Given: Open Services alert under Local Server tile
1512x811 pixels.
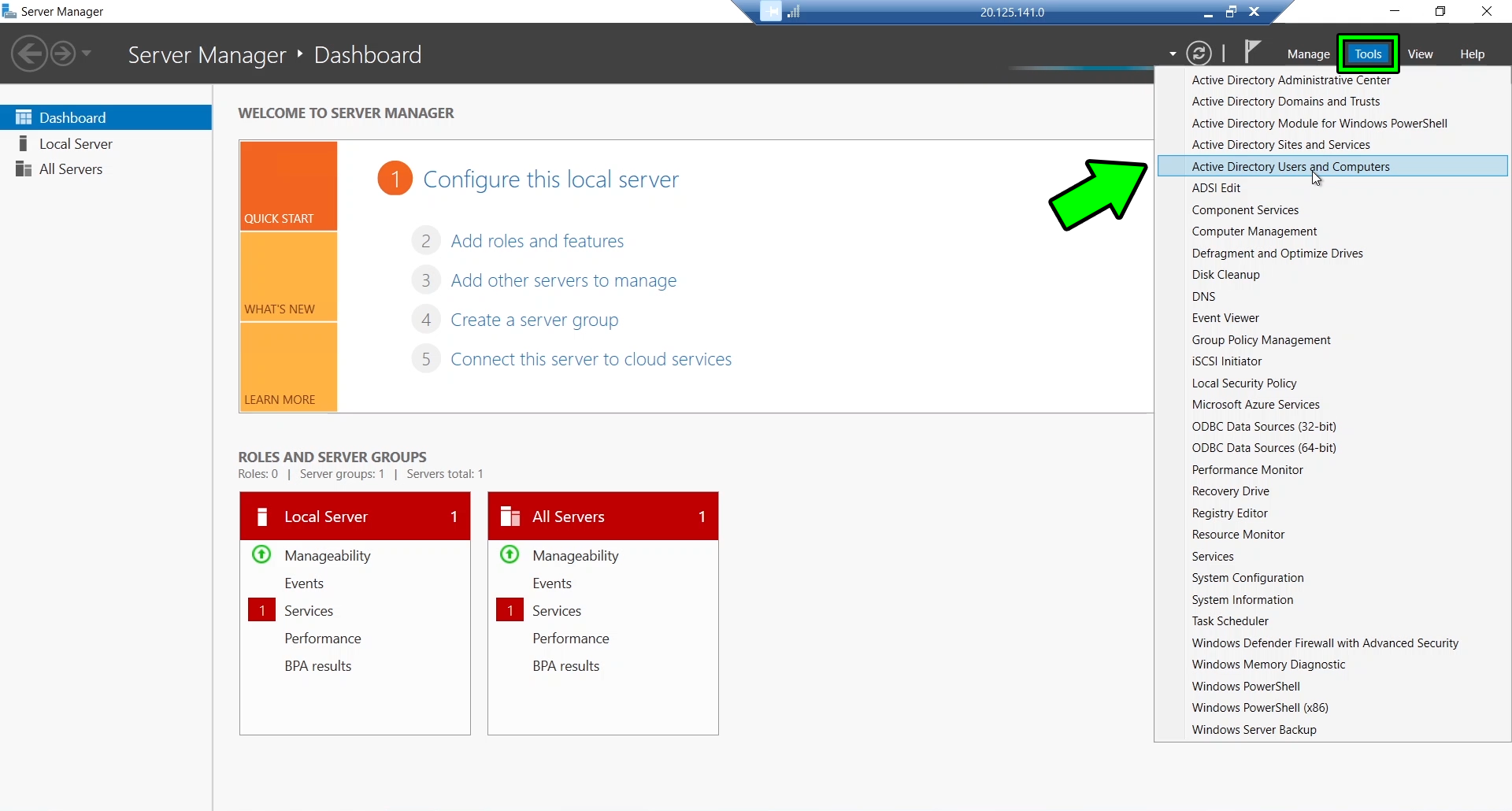Looking at the screenshot, I should [309, 610].
